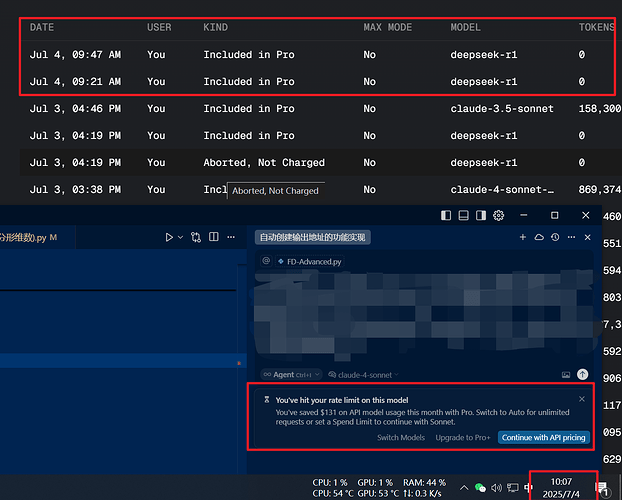Click the hourglass rate limit icon
622x500 pixels.
[x=267, y=400]
